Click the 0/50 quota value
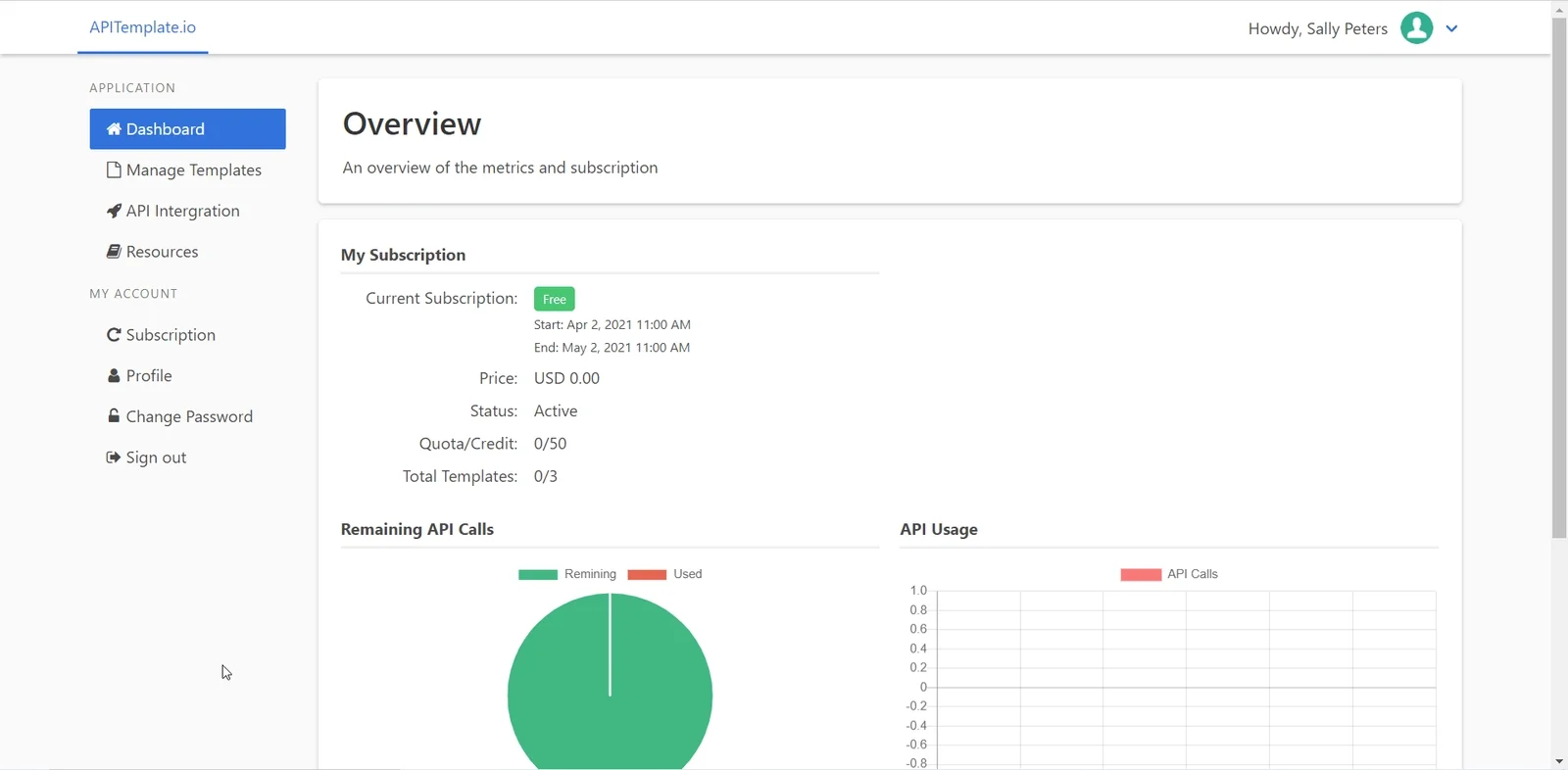The height and width of the screenshot is (770, 1568). click(x=550, y=444)
